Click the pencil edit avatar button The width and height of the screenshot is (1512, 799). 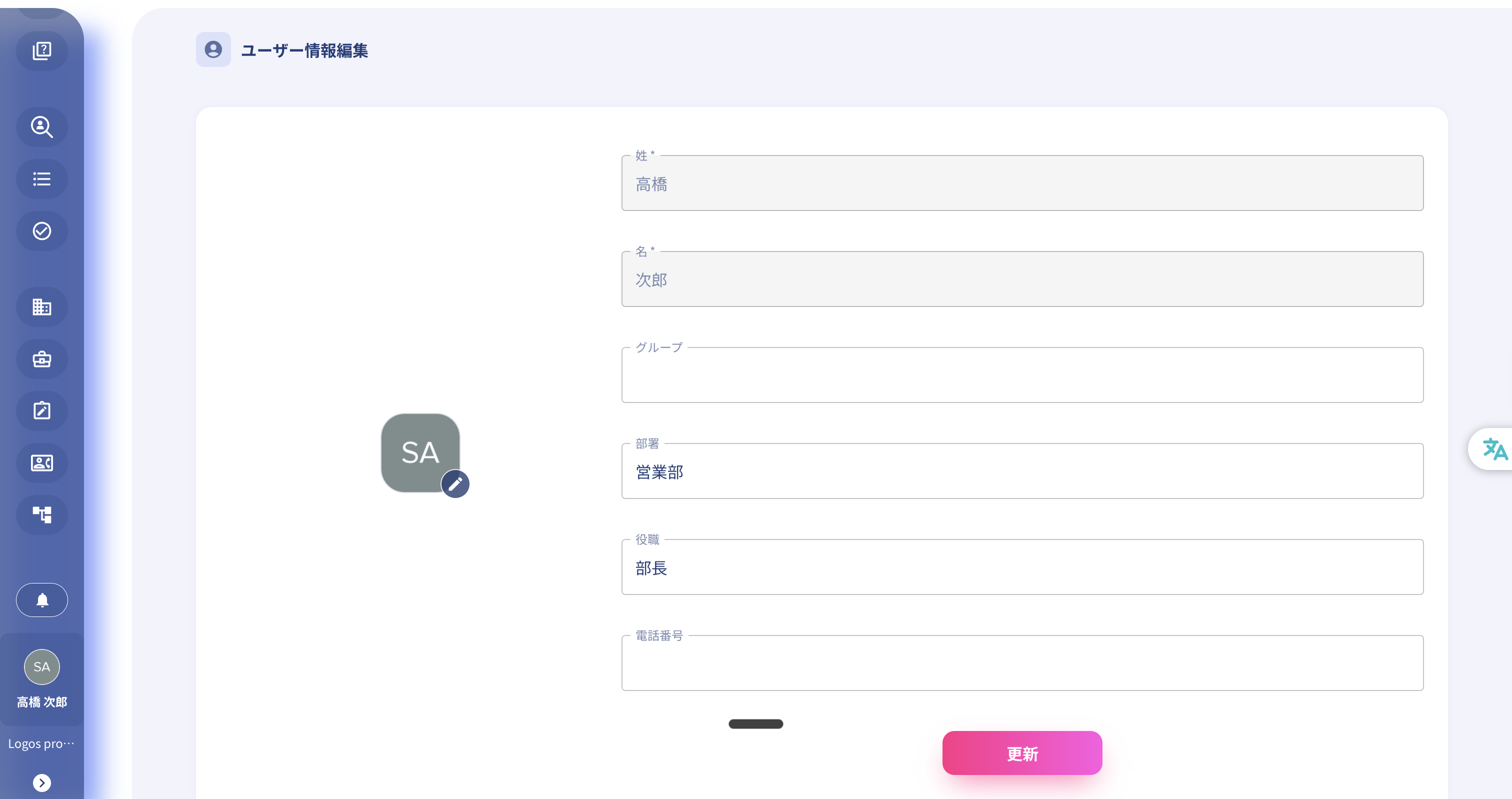pyautogui.click(x=455, y=483)
